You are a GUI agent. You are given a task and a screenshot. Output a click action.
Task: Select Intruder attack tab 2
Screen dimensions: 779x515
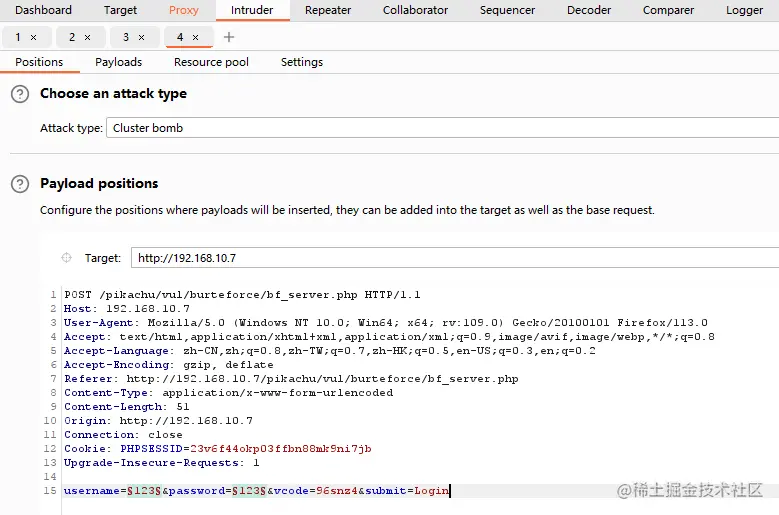pyautogui.click(x=72, y=37)
